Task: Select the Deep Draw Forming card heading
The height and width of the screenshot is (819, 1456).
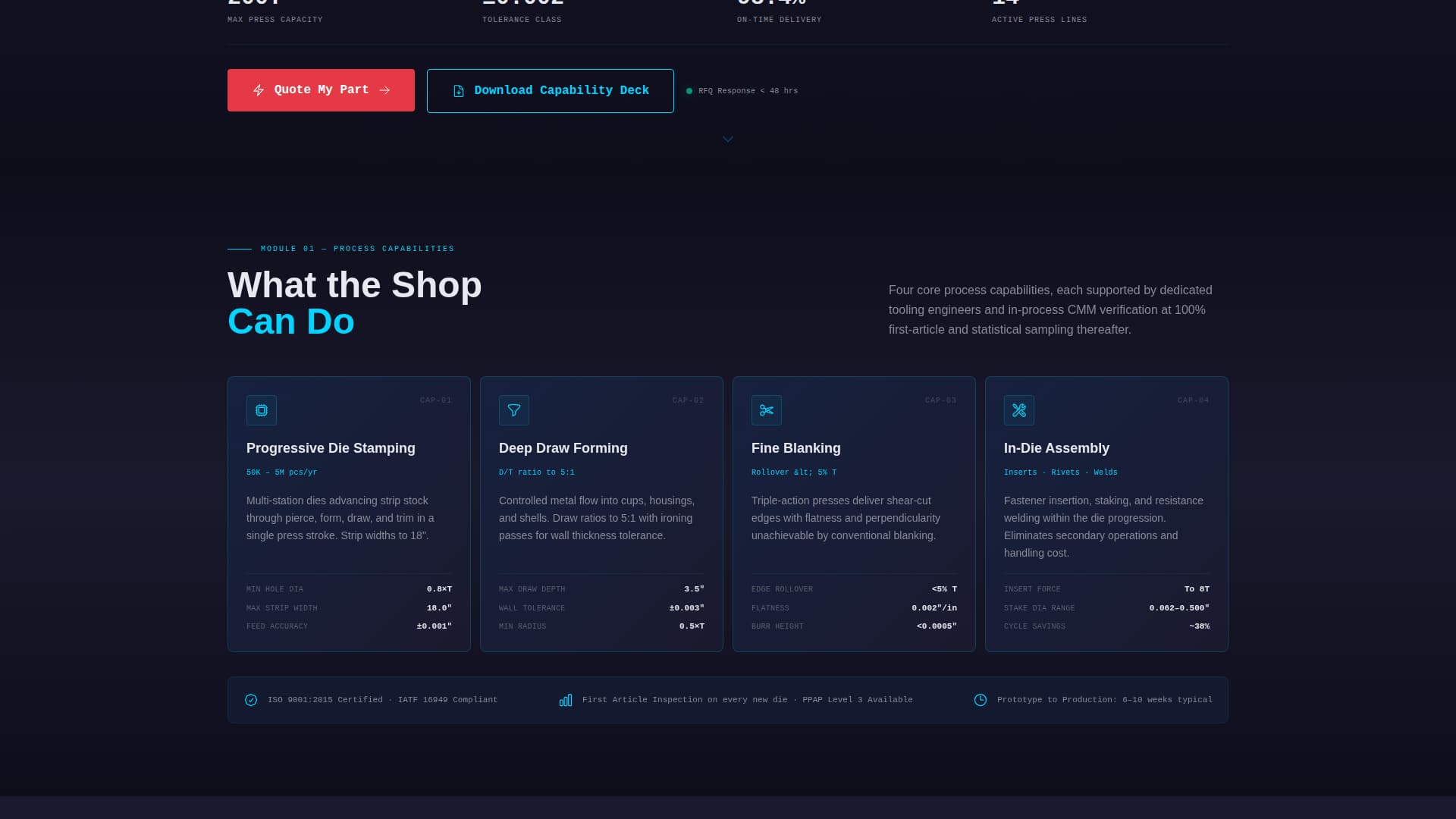Action: click(563, 448)
